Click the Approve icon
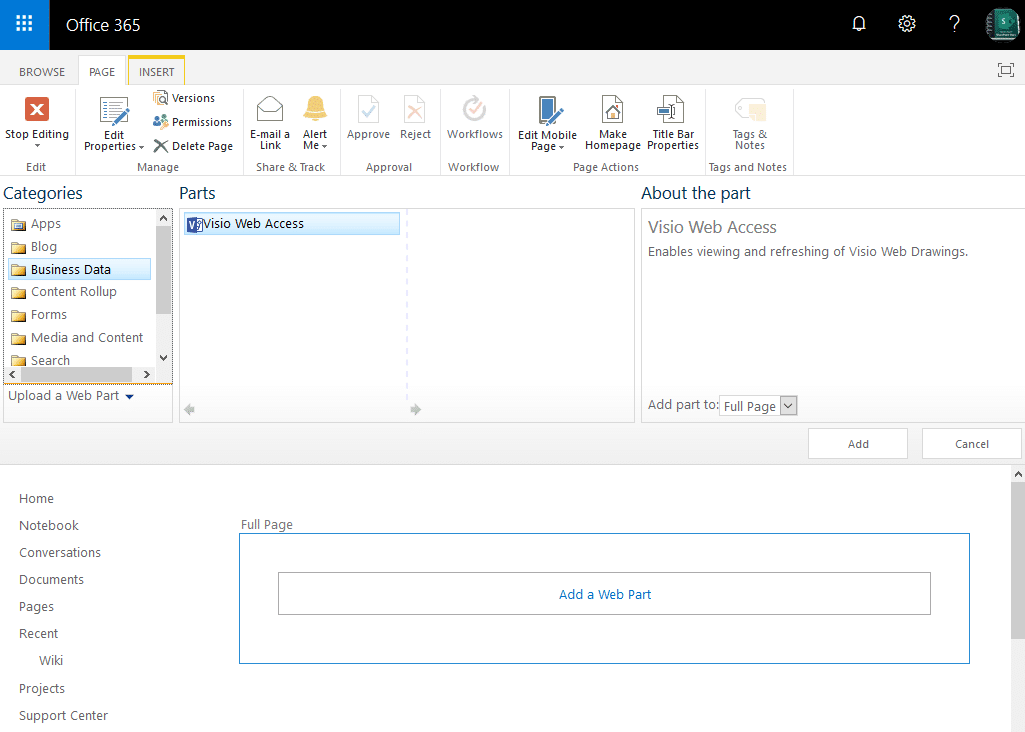The image size is (1025, 732). [x=368, y=109]
